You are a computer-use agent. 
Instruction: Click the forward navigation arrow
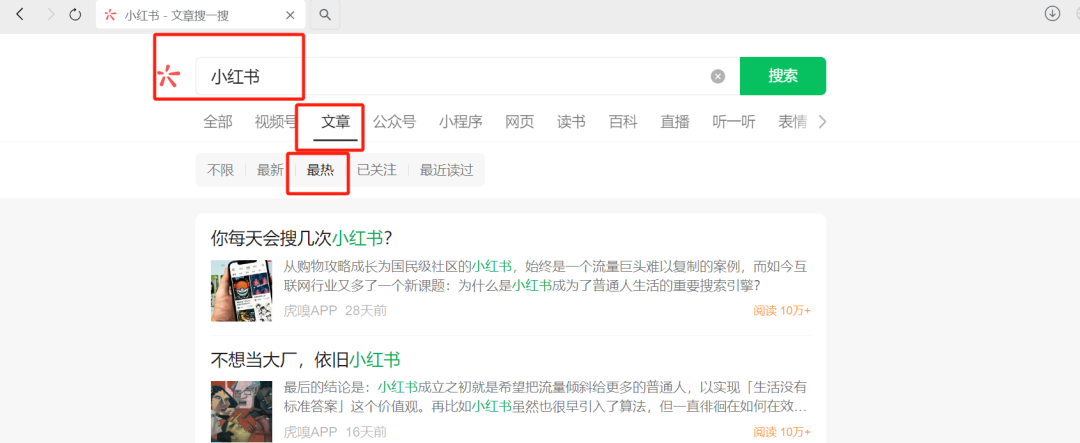pos(50,14)
